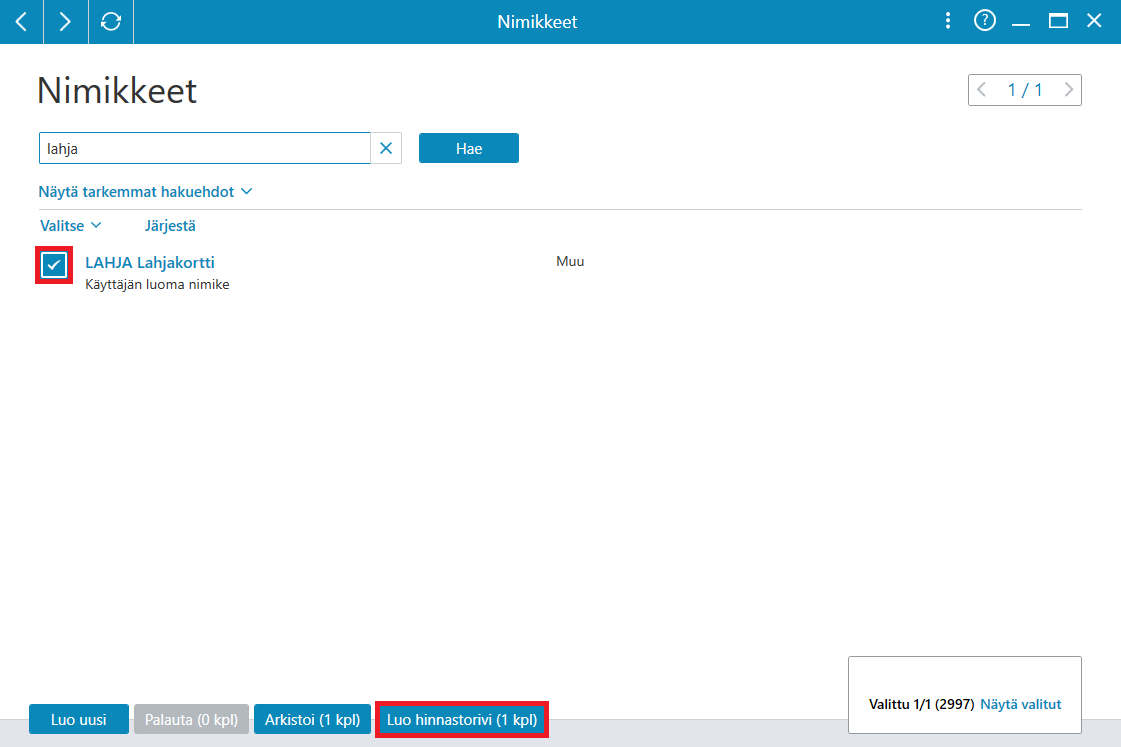Open the help question mark icon
Screen dimensions: 1121x747
click(x=984, y=21)
